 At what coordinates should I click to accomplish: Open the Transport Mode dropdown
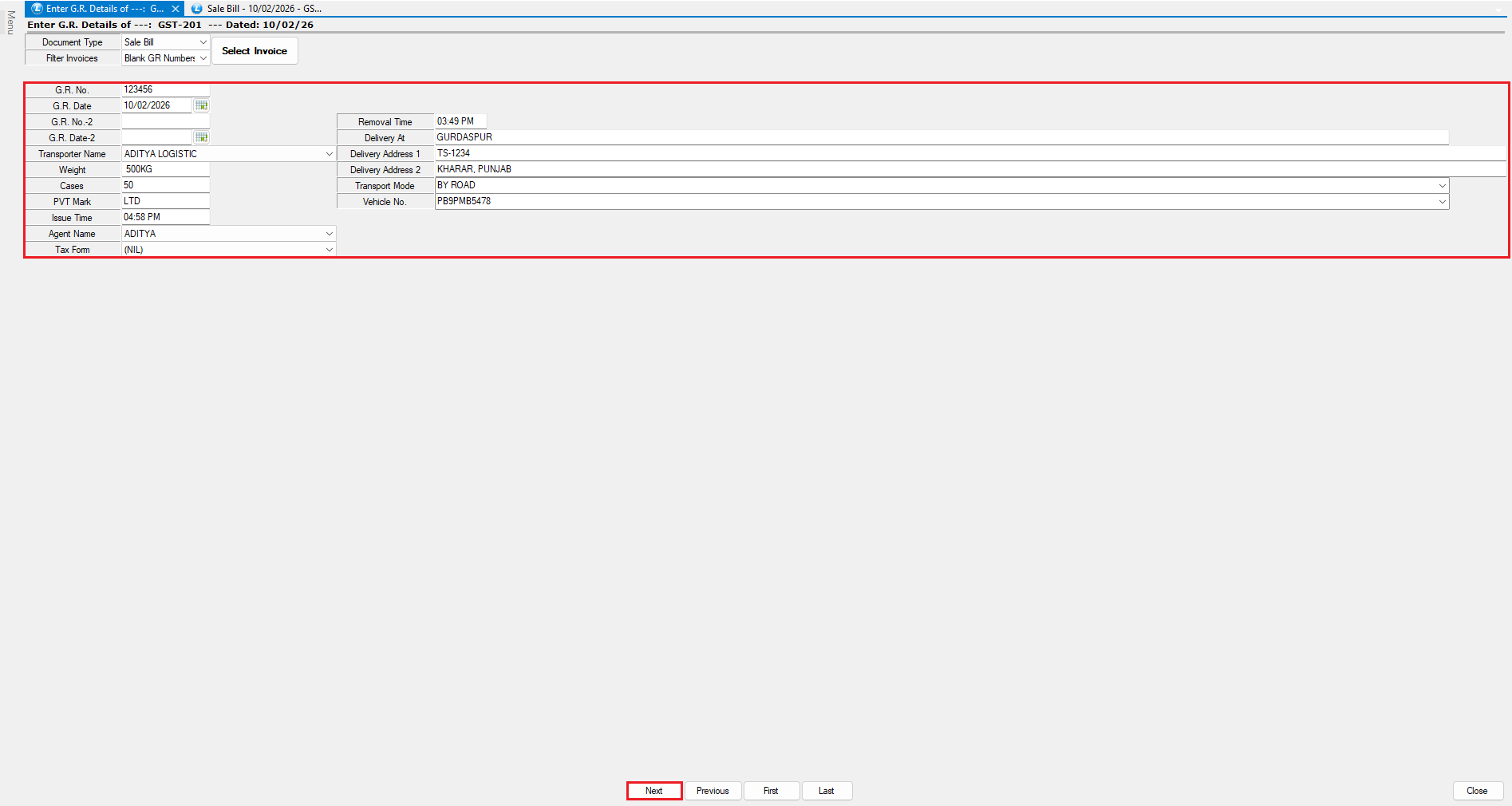point(1442,186)
